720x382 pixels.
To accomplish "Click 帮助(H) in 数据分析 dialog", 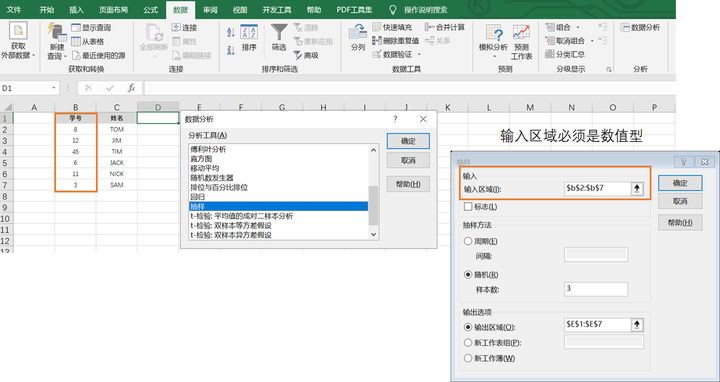I will coord(408,184).
